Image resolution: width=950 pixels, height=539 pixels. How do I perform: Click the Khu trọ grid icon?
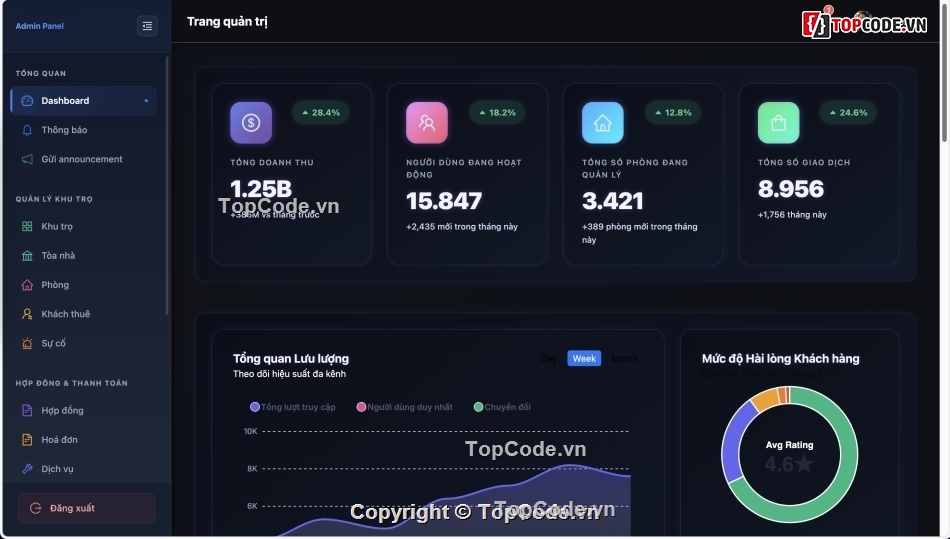pos(27,226)
